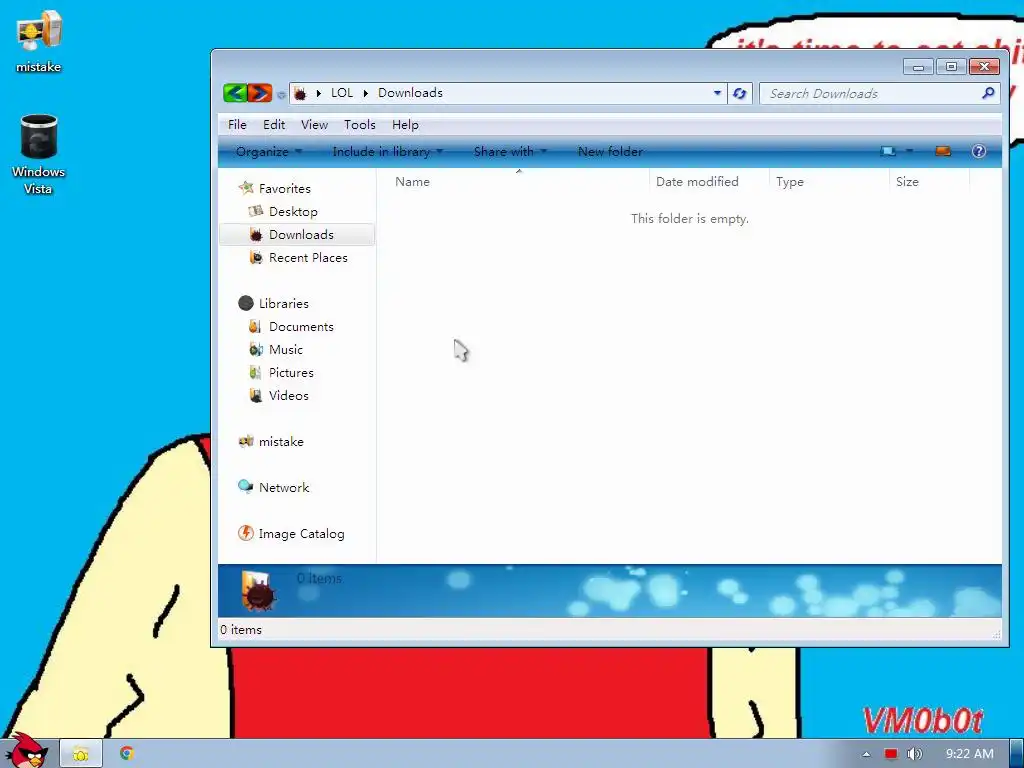Select the LOL breadcrumb in the address bar

(342, 93)
